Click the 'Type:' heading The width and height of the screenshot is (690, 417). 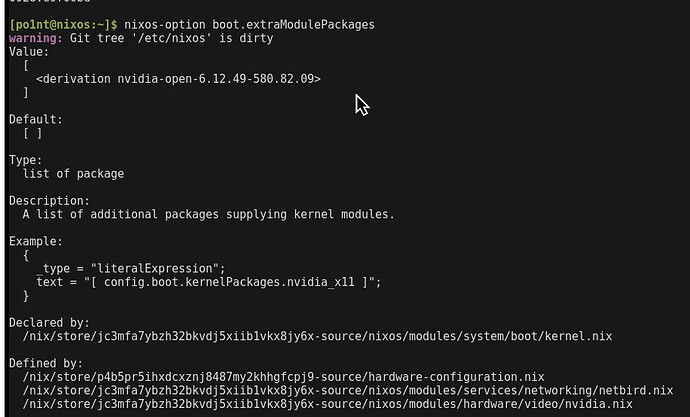(28, 160)
